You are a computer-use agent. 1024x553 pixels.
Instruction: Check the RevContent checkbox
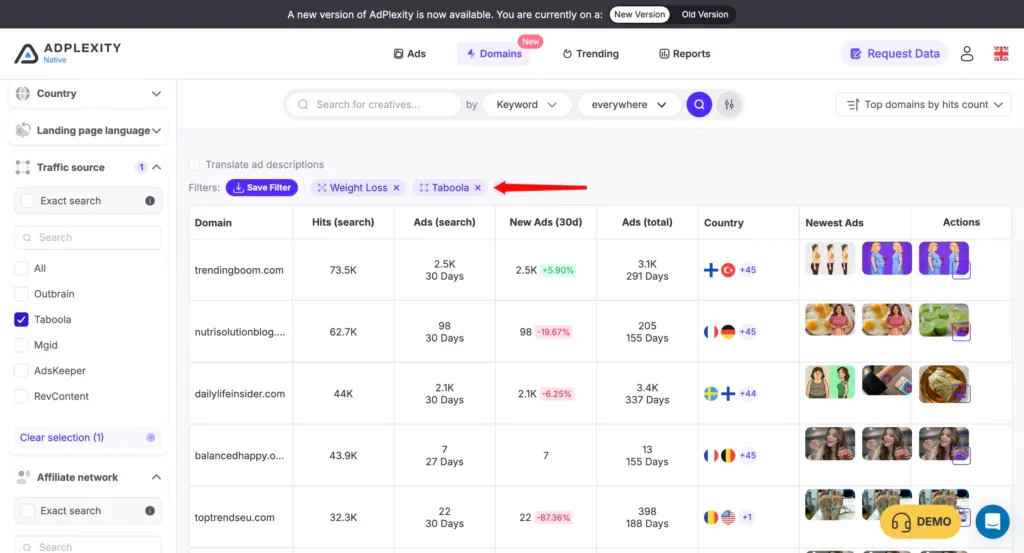tap(21, 396)
